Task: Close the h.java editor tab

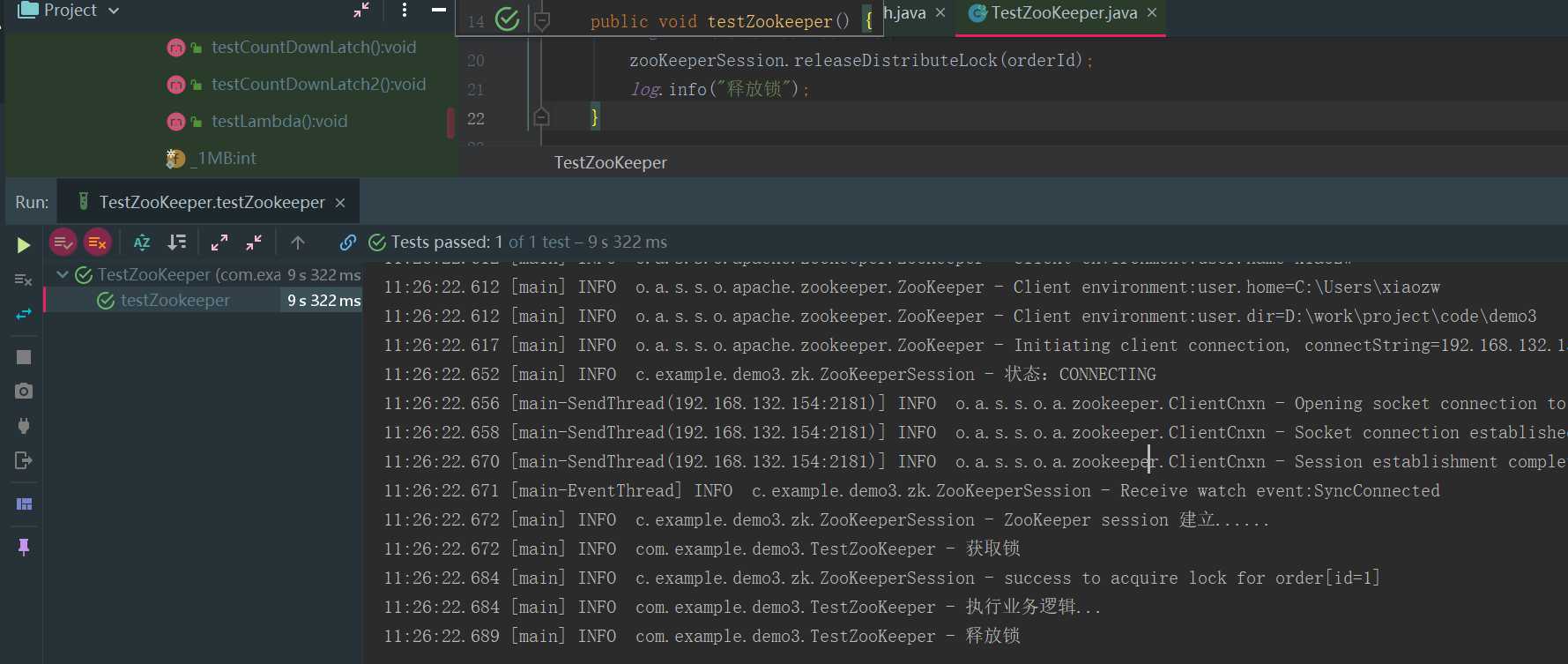Action: pyautogui.click(x=940, y=13)
